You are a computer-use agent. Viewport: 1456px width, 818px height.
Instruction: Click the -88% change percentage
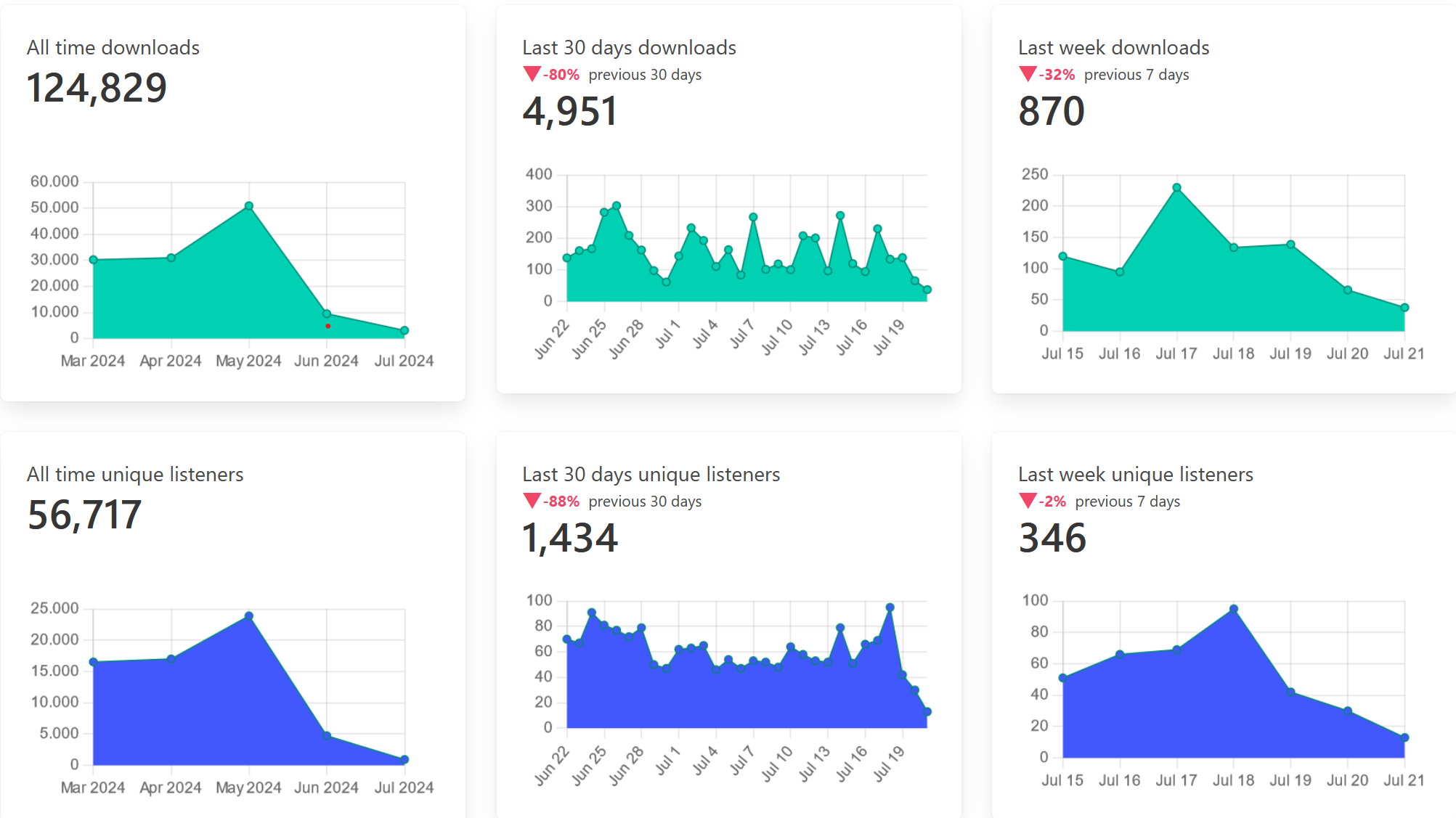561,502
